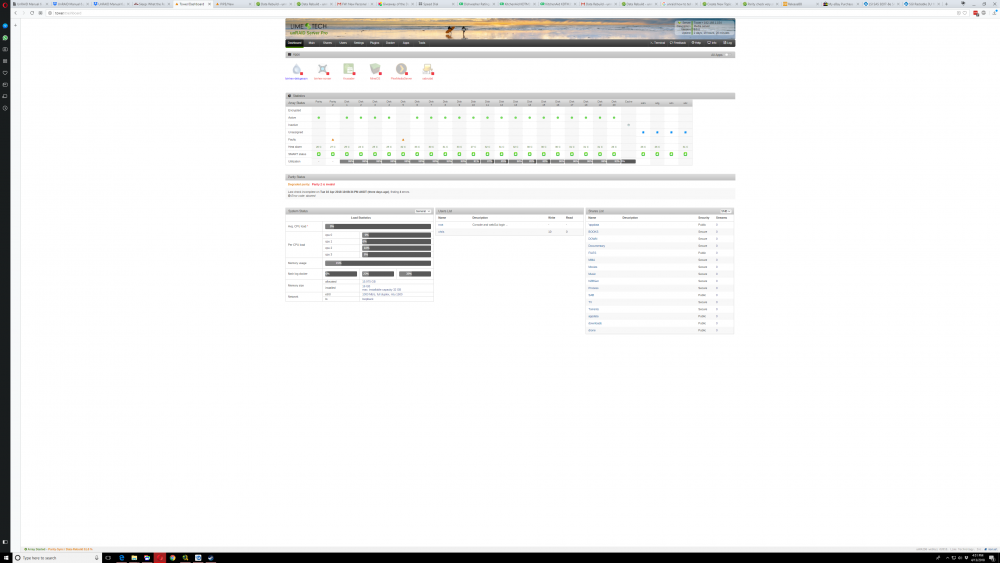Open the binhex-sonarr docker icon

coord(323,69)
